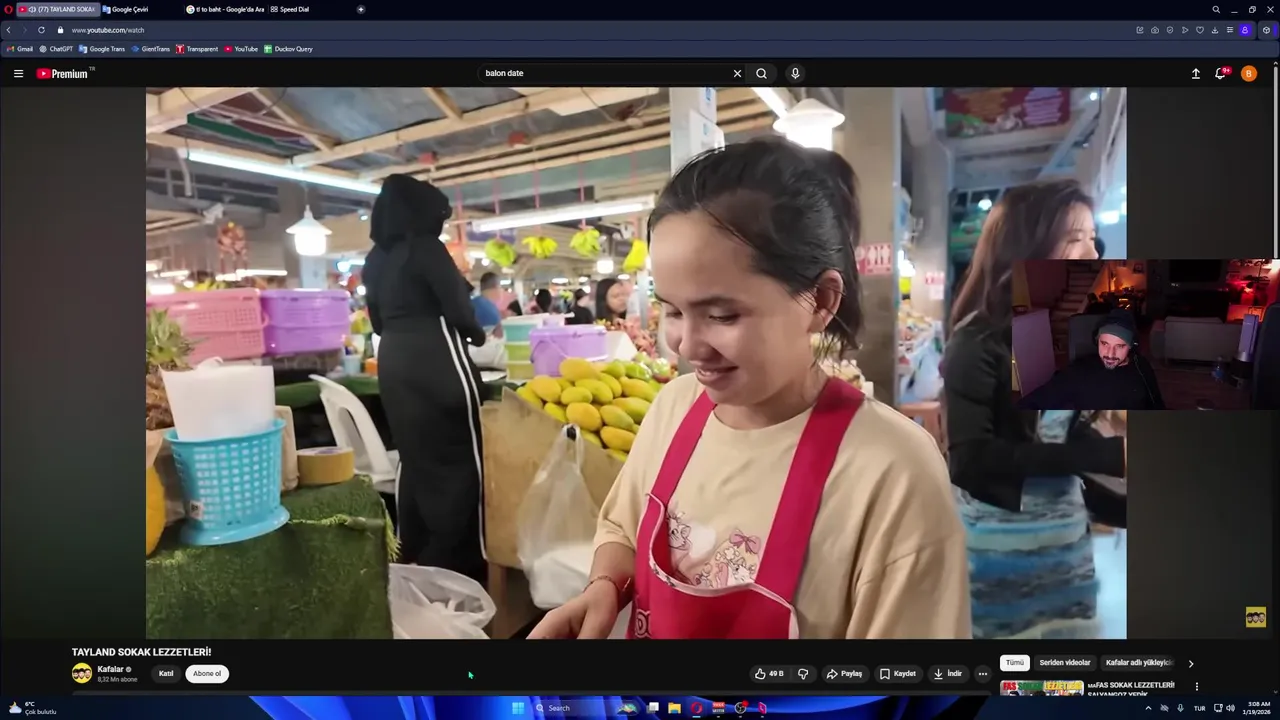This screenshot has width=1280, height=720.
Task: Open the Duckov Query bookmark
Action: click(288, 49)
